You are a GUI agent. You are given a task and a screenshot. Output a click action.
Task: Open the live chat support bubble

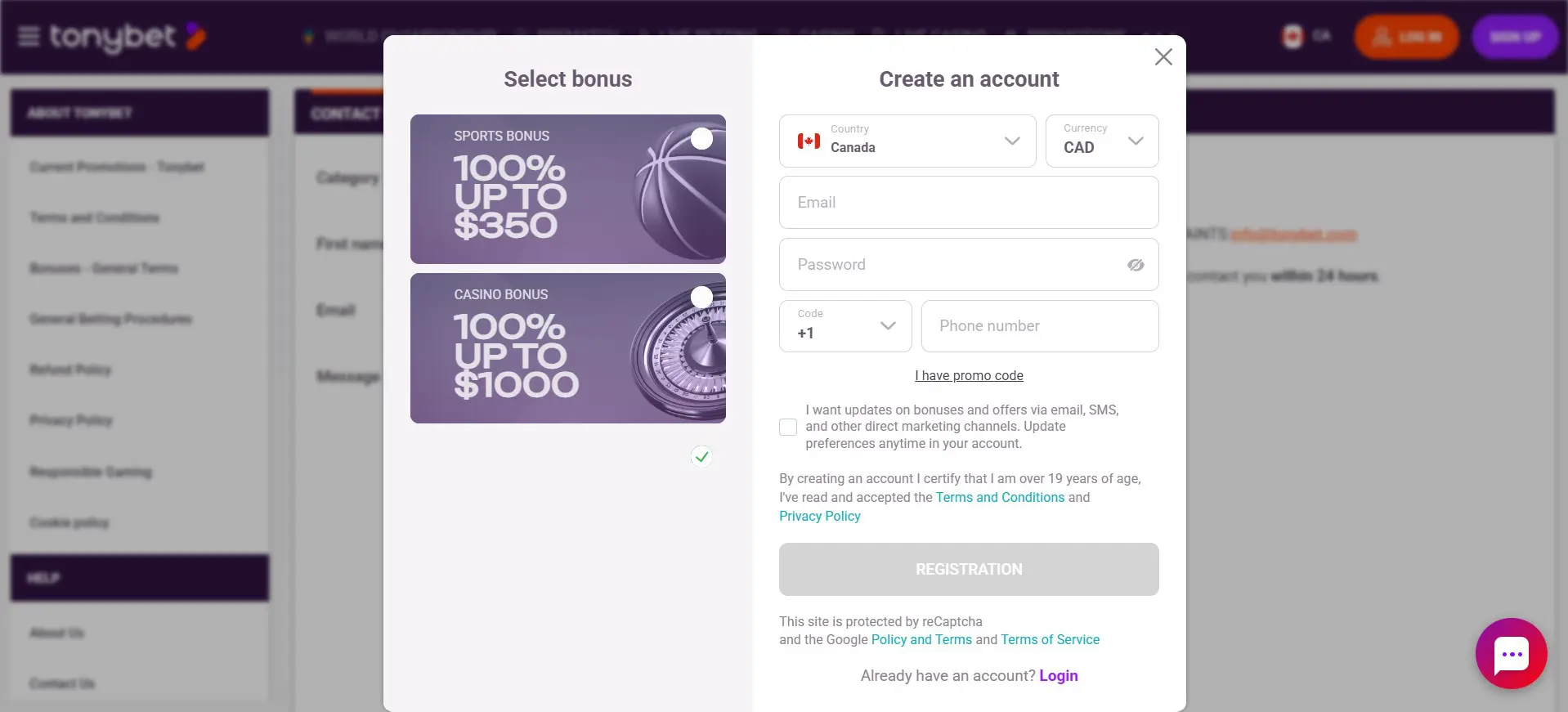(1511, 653)
